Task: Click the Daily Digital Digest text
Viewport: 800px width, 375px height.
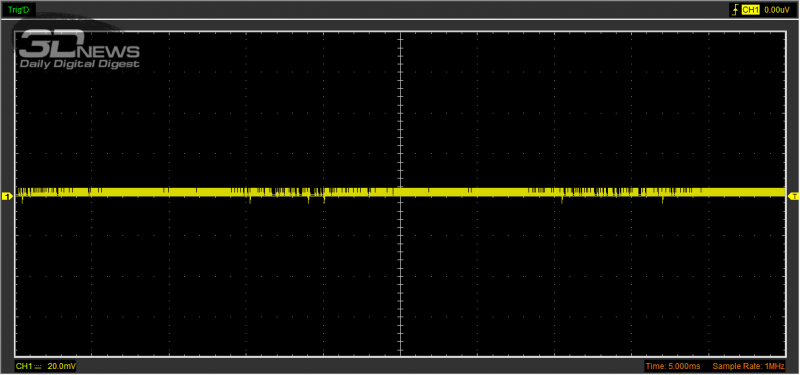Action: [79, 64]
